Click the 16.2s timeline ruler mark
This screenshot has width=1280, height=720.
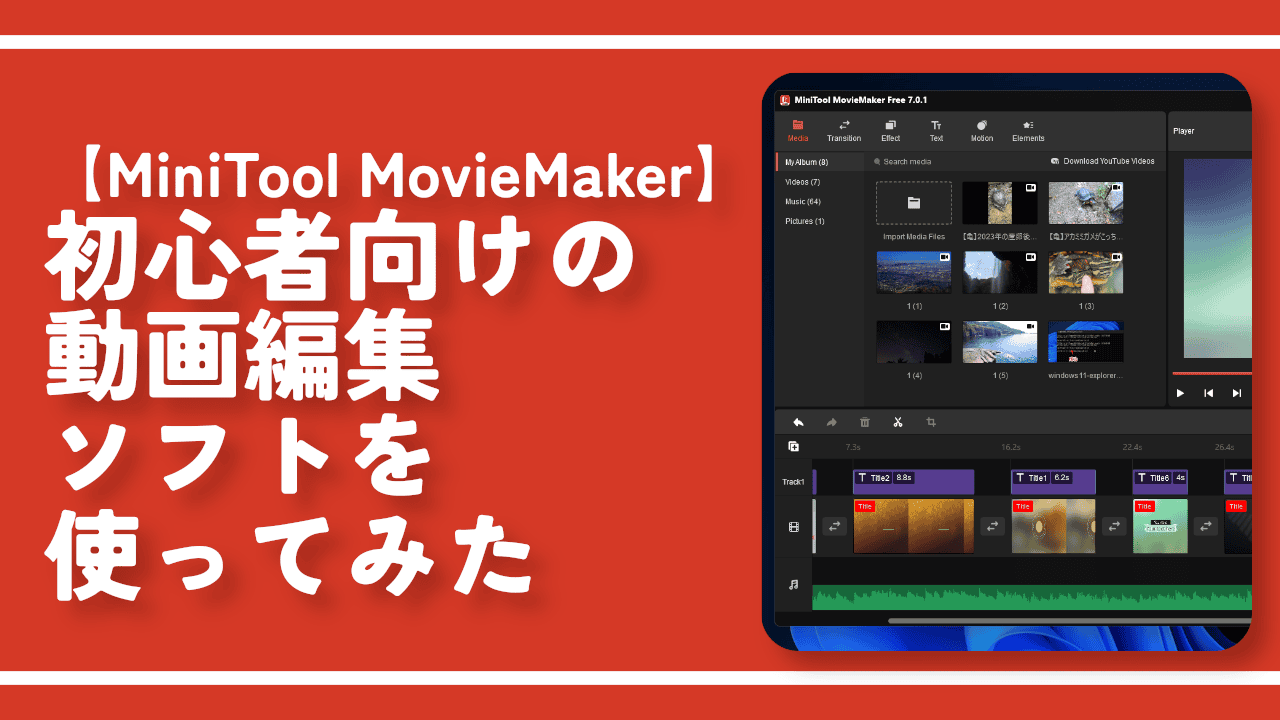pyautogui.click(x=1011, y=447)
